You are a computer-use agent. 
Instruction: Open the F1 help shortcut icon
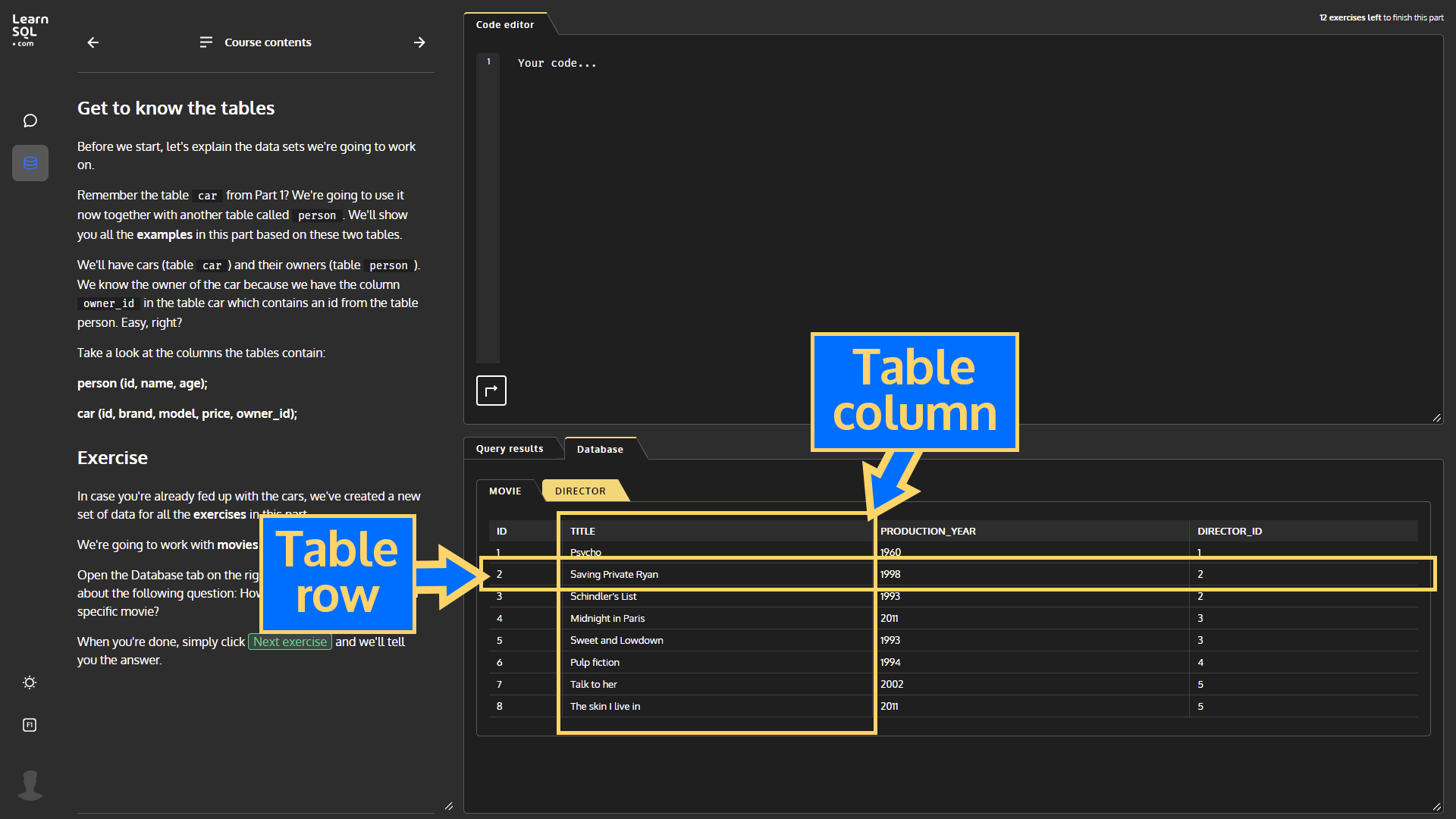coord(30,725)
